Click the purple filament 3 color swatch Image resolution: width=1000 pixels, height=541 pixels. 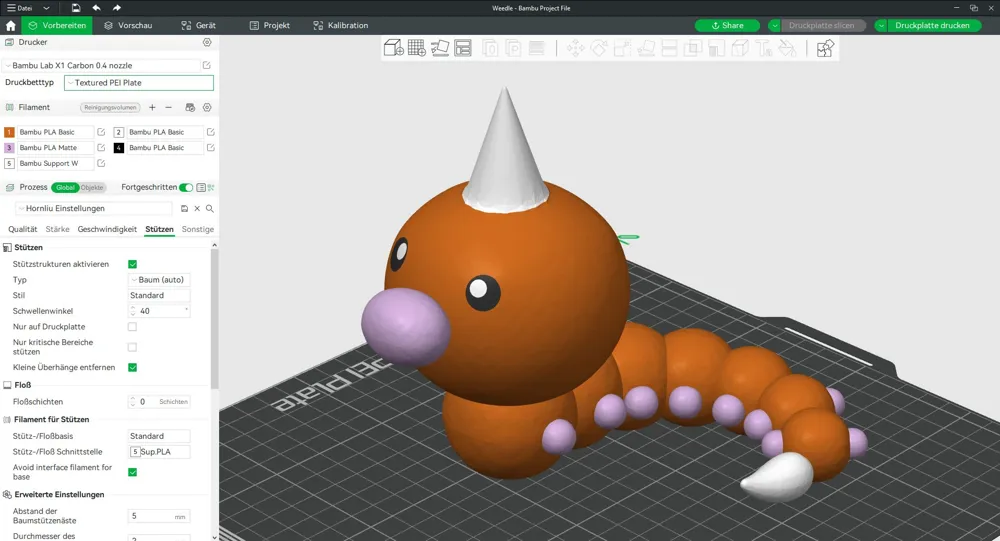point(9,147)
